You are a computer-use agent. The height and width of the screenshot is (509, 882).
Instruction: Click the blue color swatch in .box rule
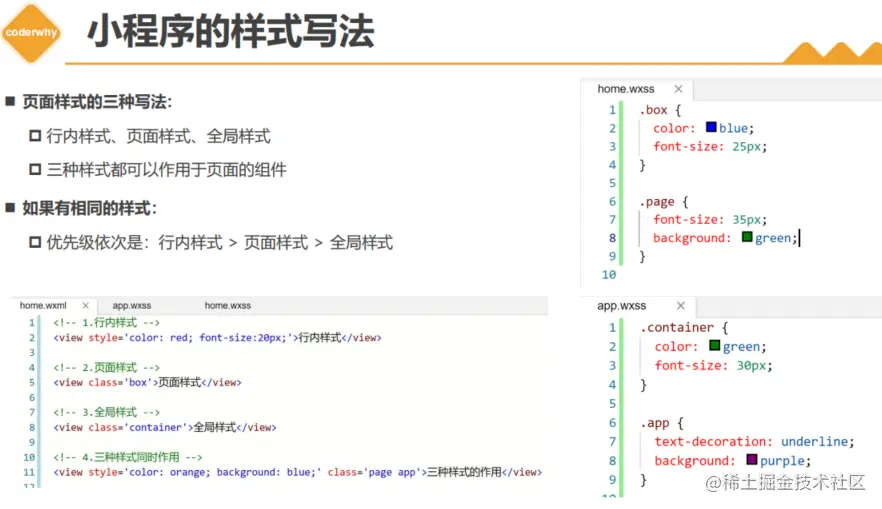pyautogui.click(x=711, y=127)
